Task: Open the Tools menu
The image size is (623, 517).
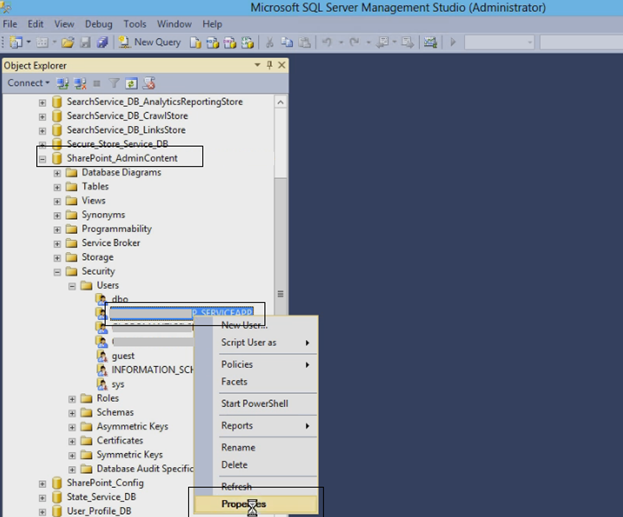Action: (x=135, y=24)
